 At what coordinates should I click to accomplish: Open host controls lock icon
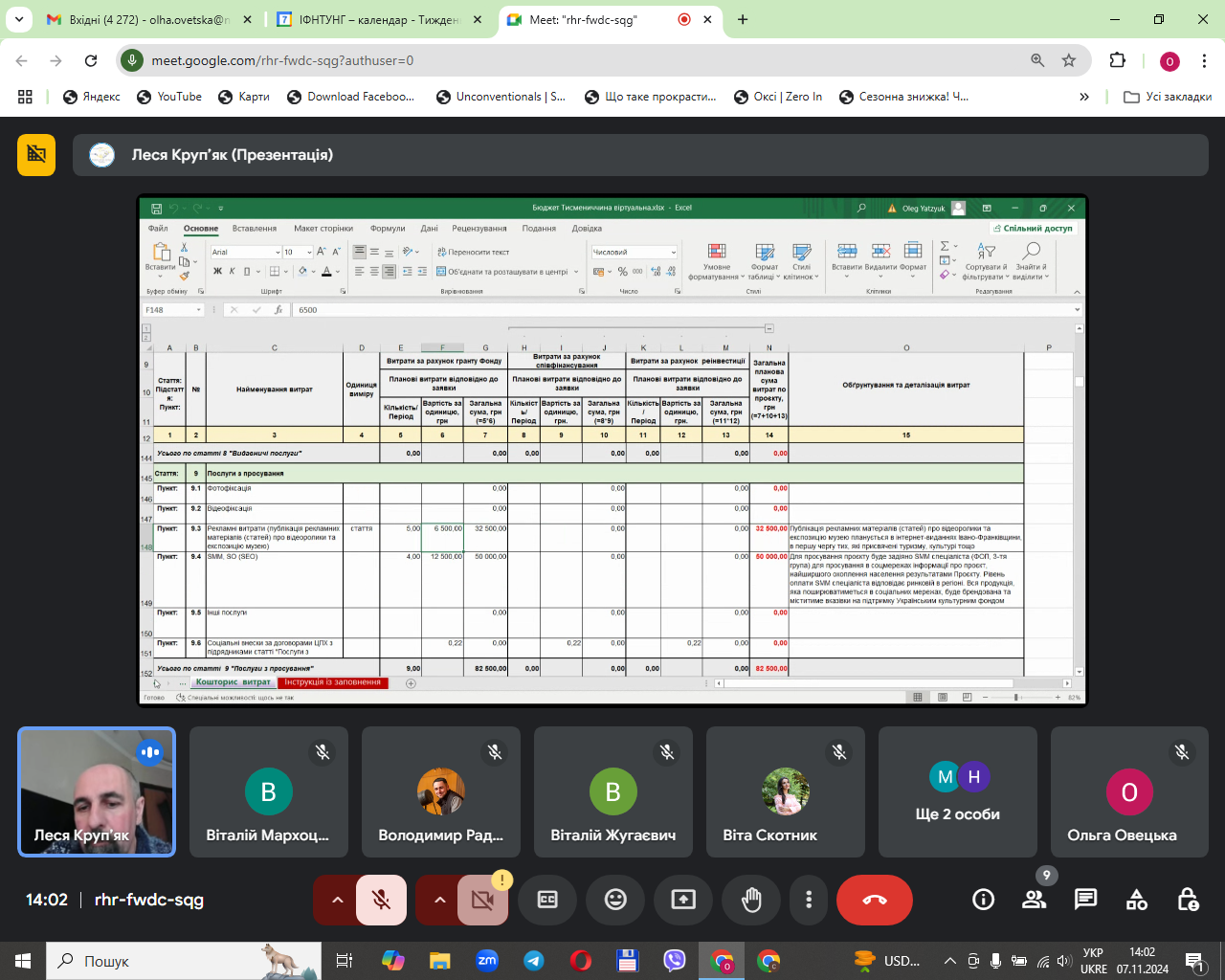click(x=1188, y=900)
